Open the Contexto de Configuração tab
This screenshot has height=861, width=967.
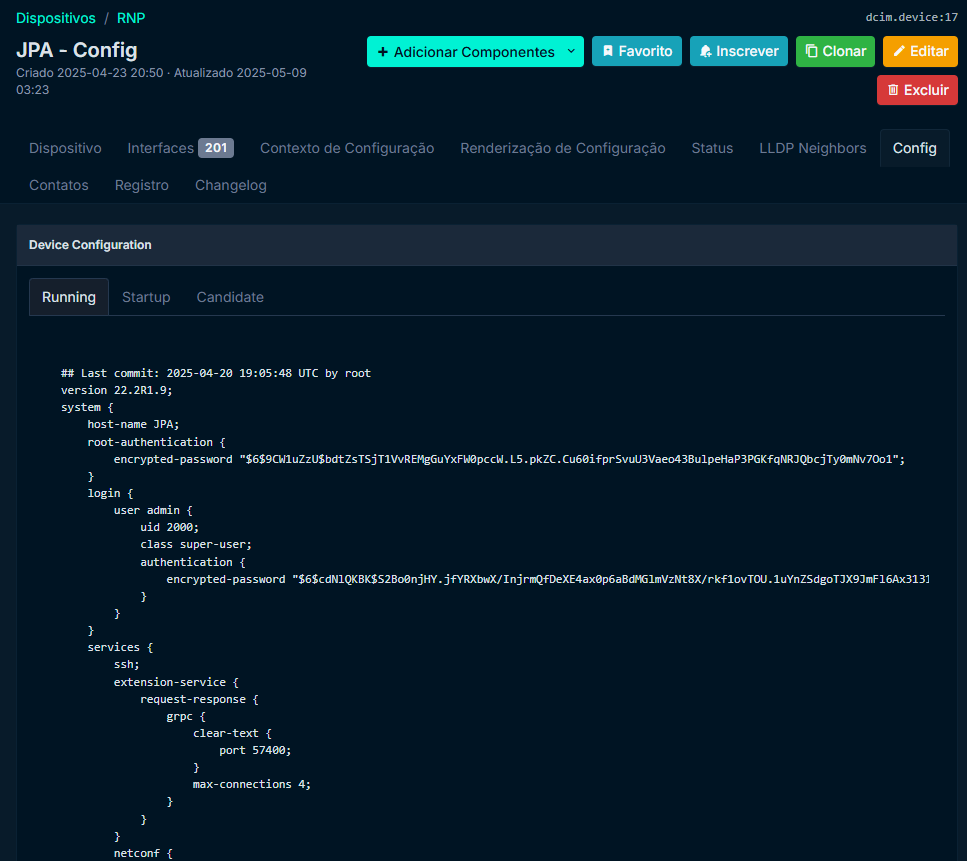(x=347, y=147)
